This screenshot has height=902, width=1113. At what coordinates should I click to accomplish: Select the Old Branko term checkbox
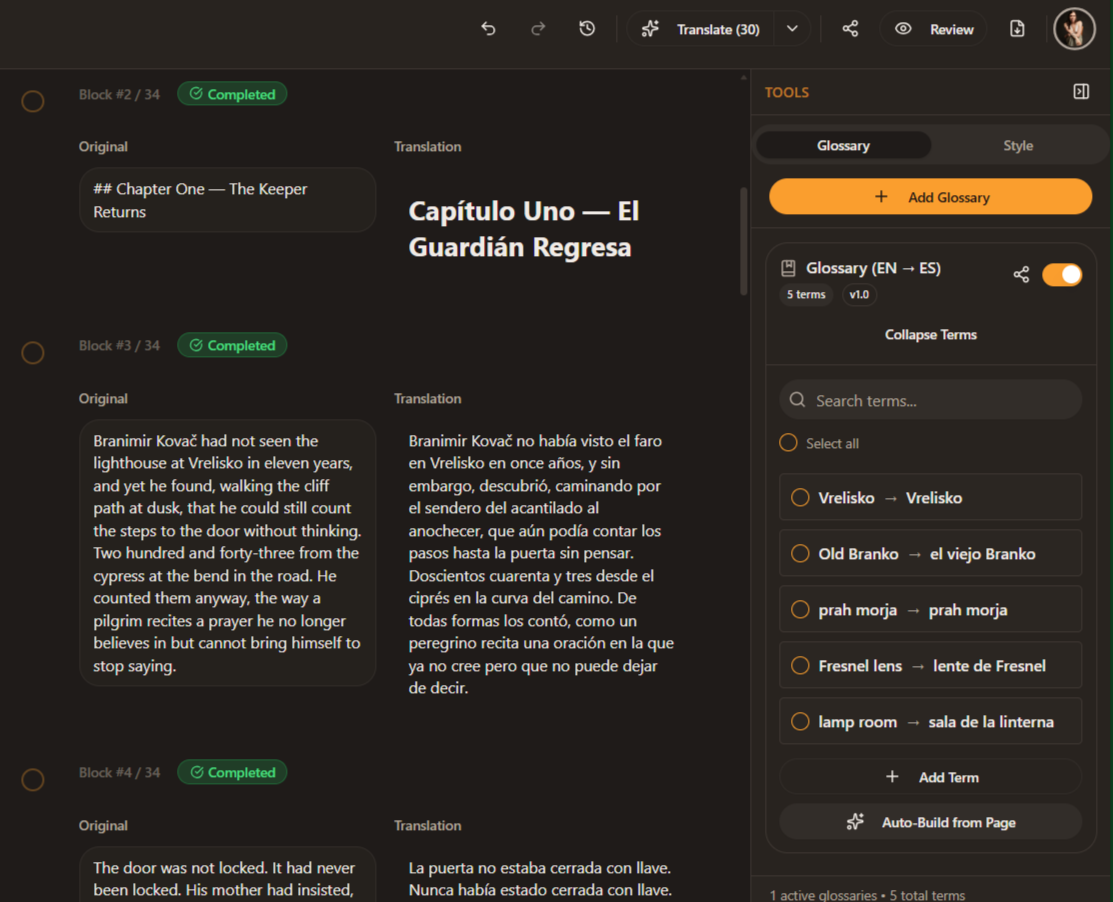click(x=800, y=554)
